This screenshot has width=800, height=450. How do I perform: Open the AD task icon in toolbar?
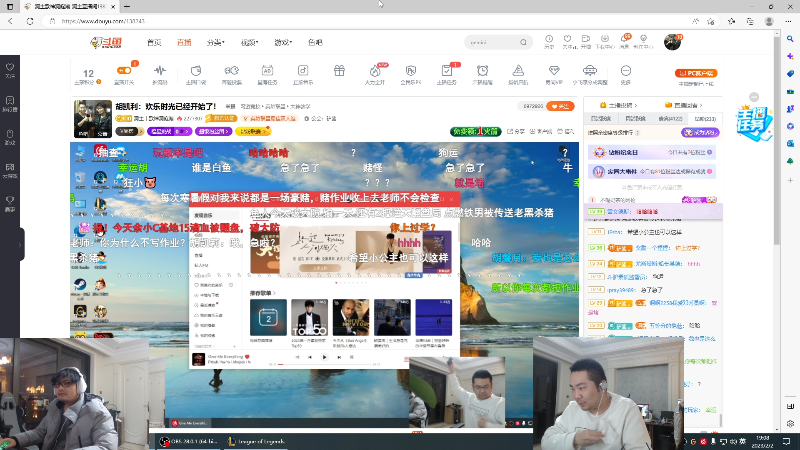(267, 70)
